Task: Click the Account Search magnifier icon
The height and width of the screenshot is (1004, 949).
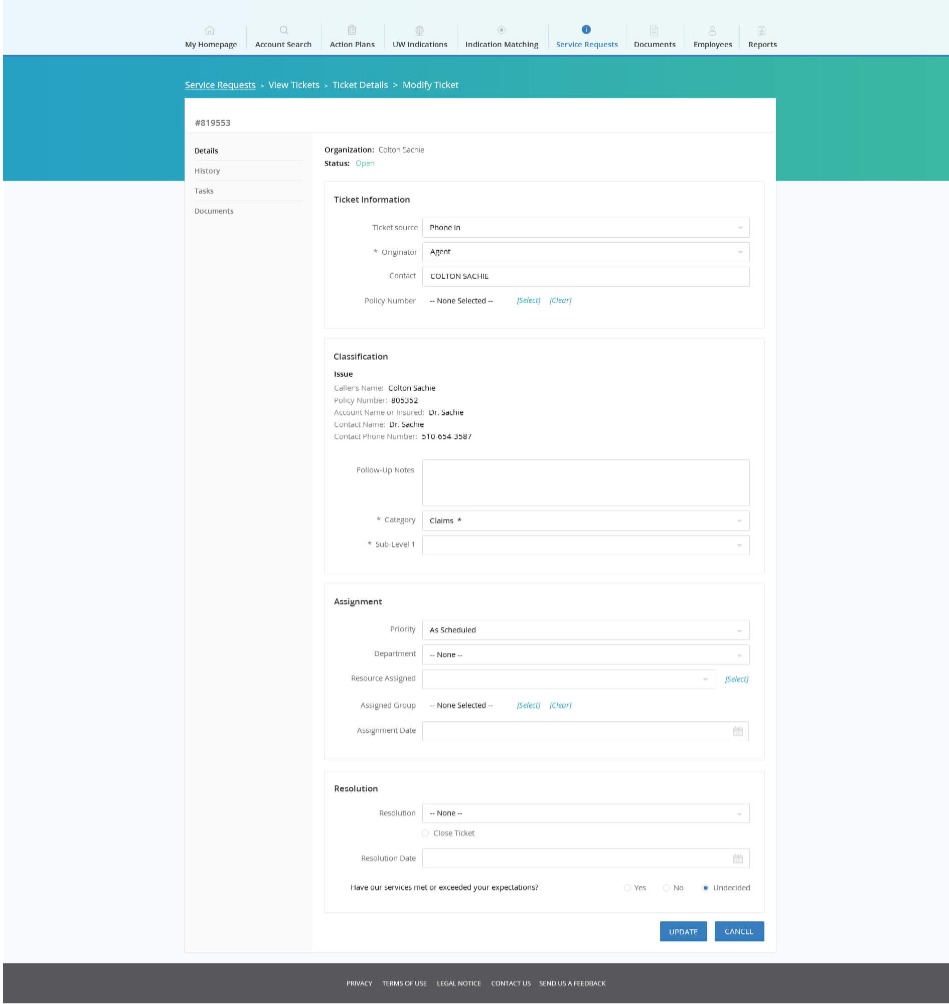Action: (x=284, y=30)
